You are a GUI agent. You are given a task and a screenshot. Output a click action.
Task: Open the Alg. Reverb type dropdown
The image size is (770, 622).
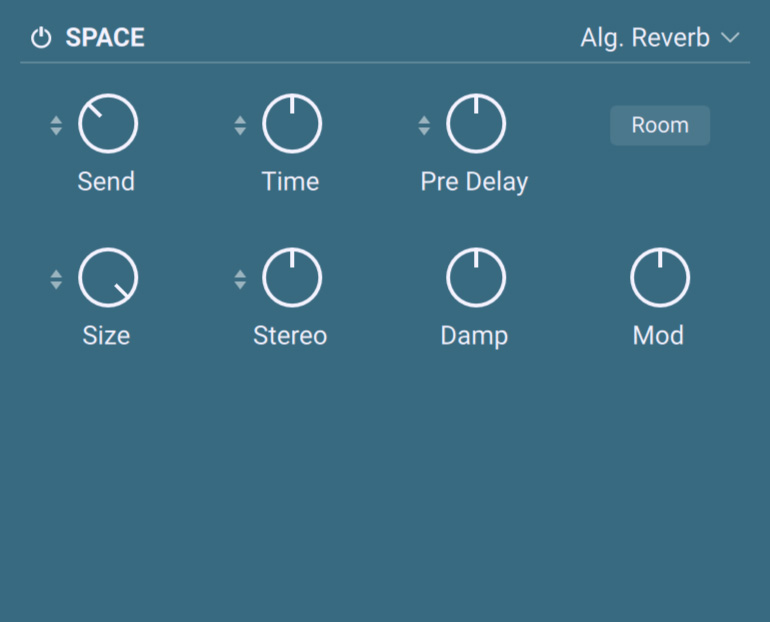[645, 39]
